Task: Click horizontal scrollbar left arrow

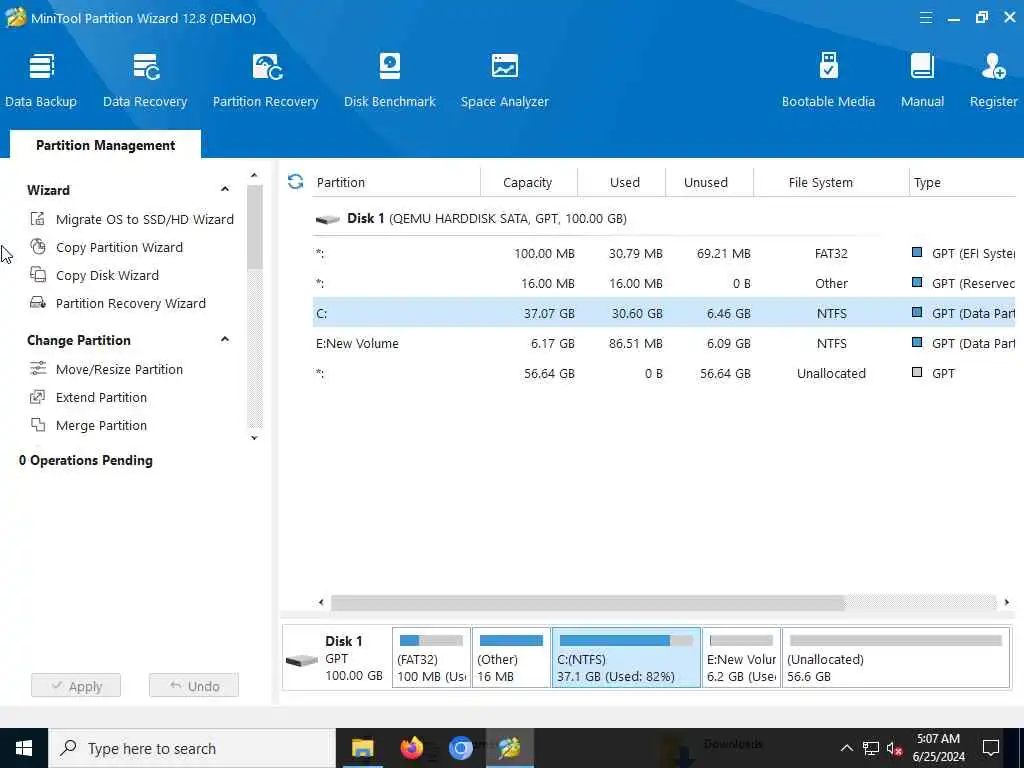Action: pos(321,602)
